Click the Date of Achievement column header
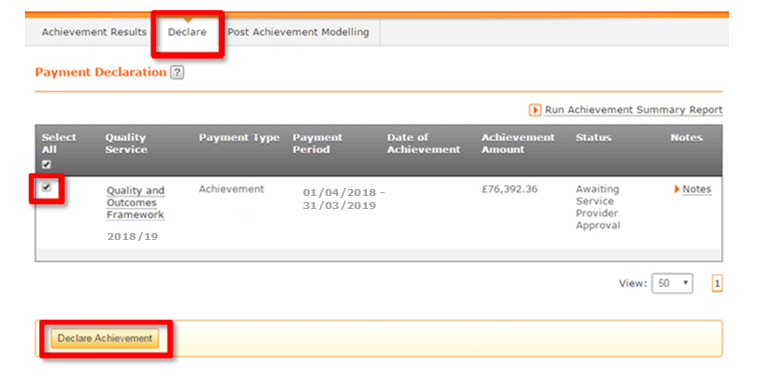This screenshot has width=766, height=385. pyautogui.click(x=424, y=144)
